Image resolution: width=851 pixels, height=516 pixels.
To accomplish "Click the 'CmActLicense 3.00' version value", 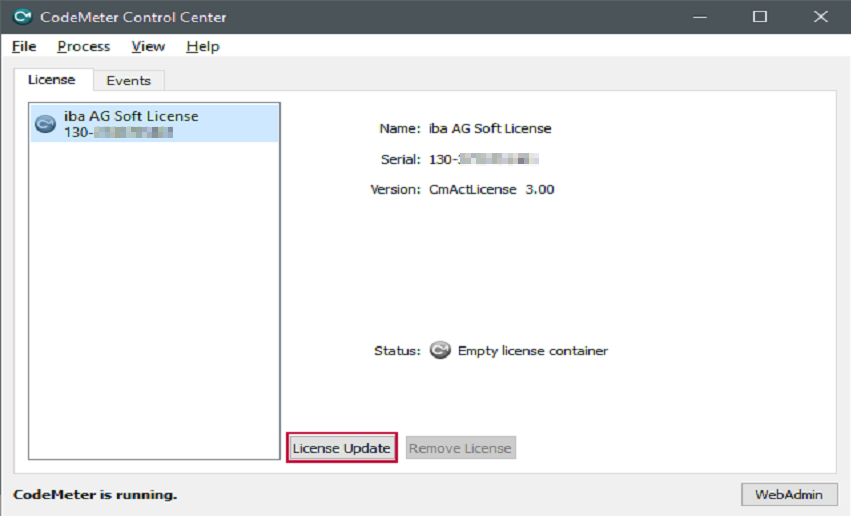I will click(x=492, y=189).
